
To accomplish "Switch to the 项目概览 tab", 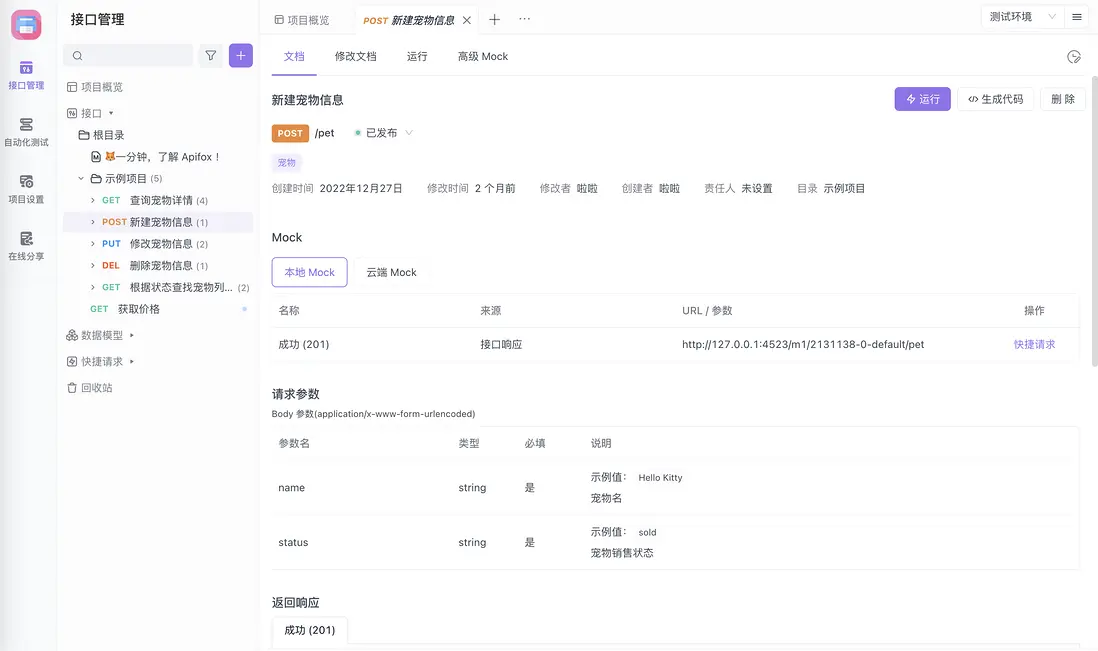I will (302, 20).
